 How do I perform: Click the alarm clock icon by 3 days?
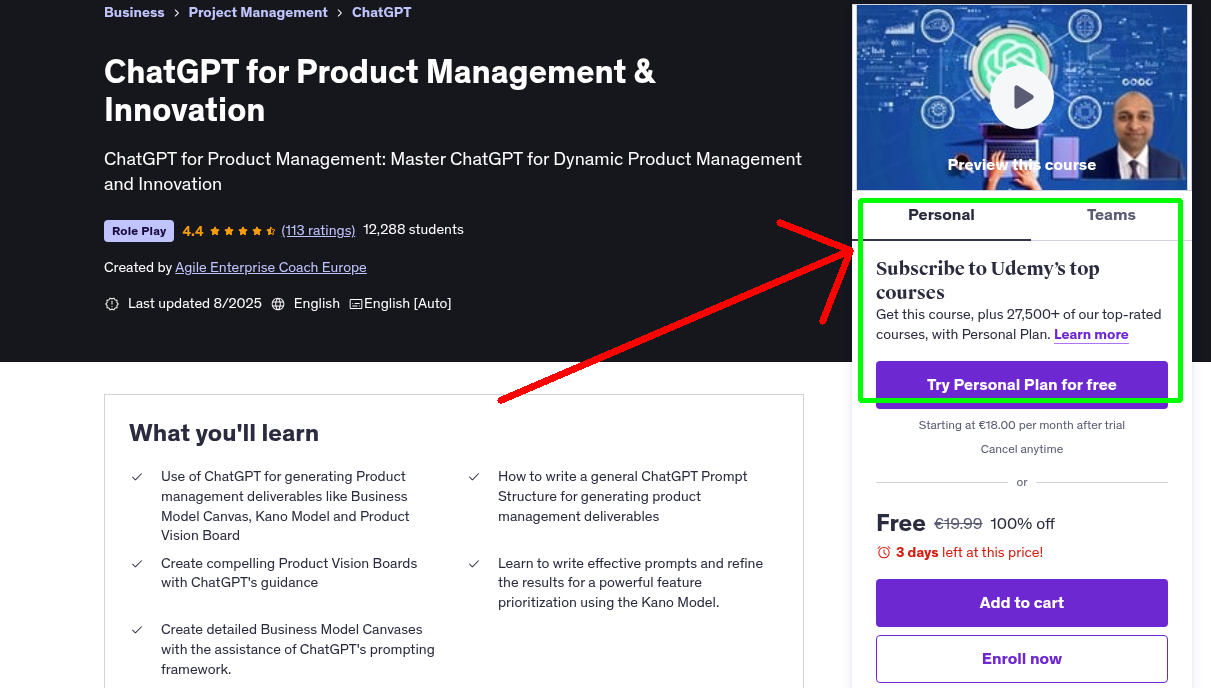883,552
